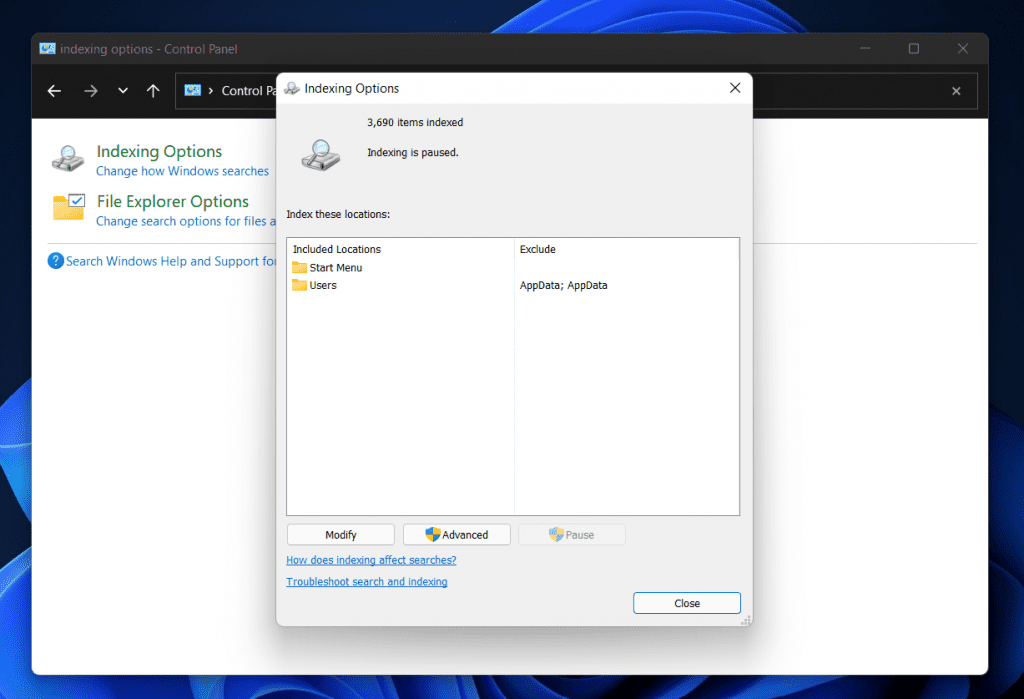
Task: Click the drive-and-magnifier icon in the dialog
Action: click(320, 156)
